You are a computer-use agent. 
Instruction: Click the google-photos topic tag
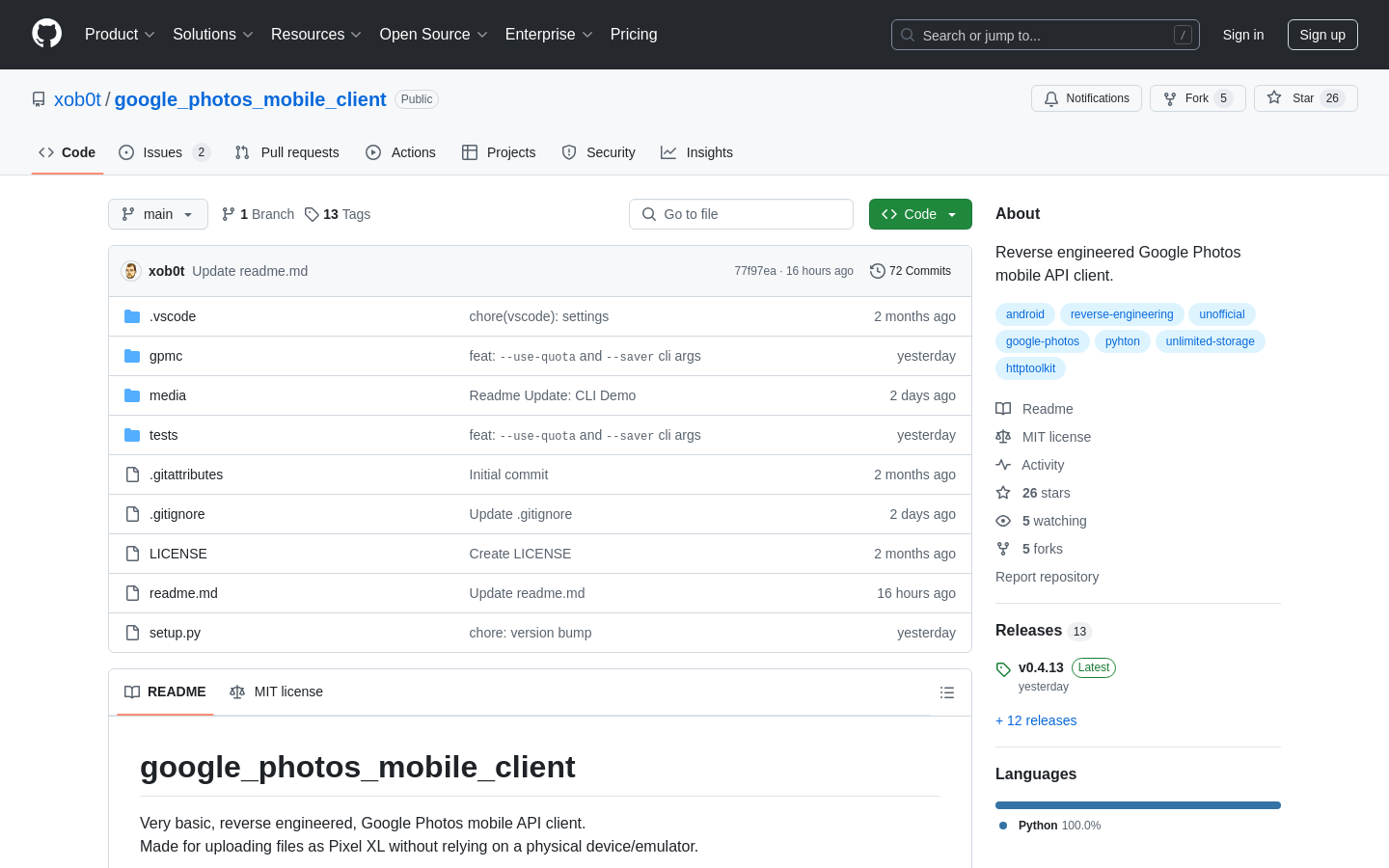pos(1043,341)
